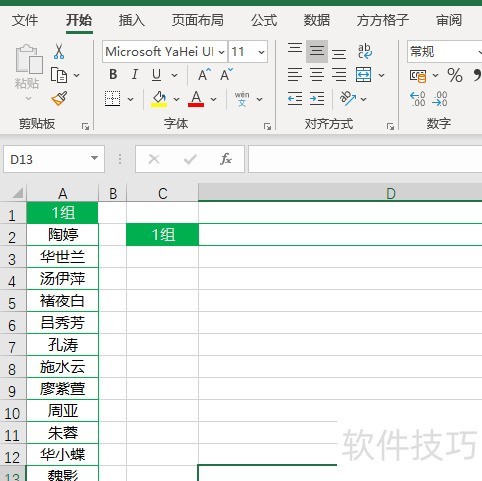This screenshot has width=482, height=481.
Task: Apply red font color
Action: click(196, 99)
